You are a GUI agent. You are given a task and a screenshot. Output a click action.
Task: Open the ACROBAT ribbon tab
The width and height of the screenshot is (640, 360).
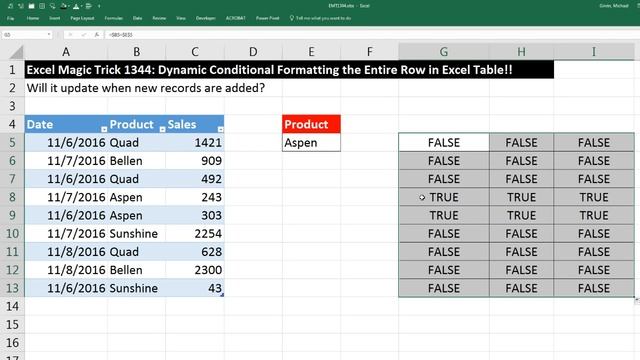coord(236,18)
